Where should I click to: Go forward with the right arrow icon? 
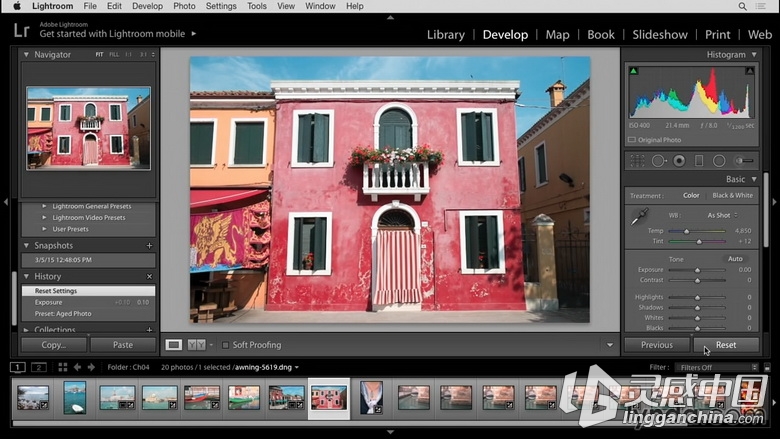click(x=91, y=367)
